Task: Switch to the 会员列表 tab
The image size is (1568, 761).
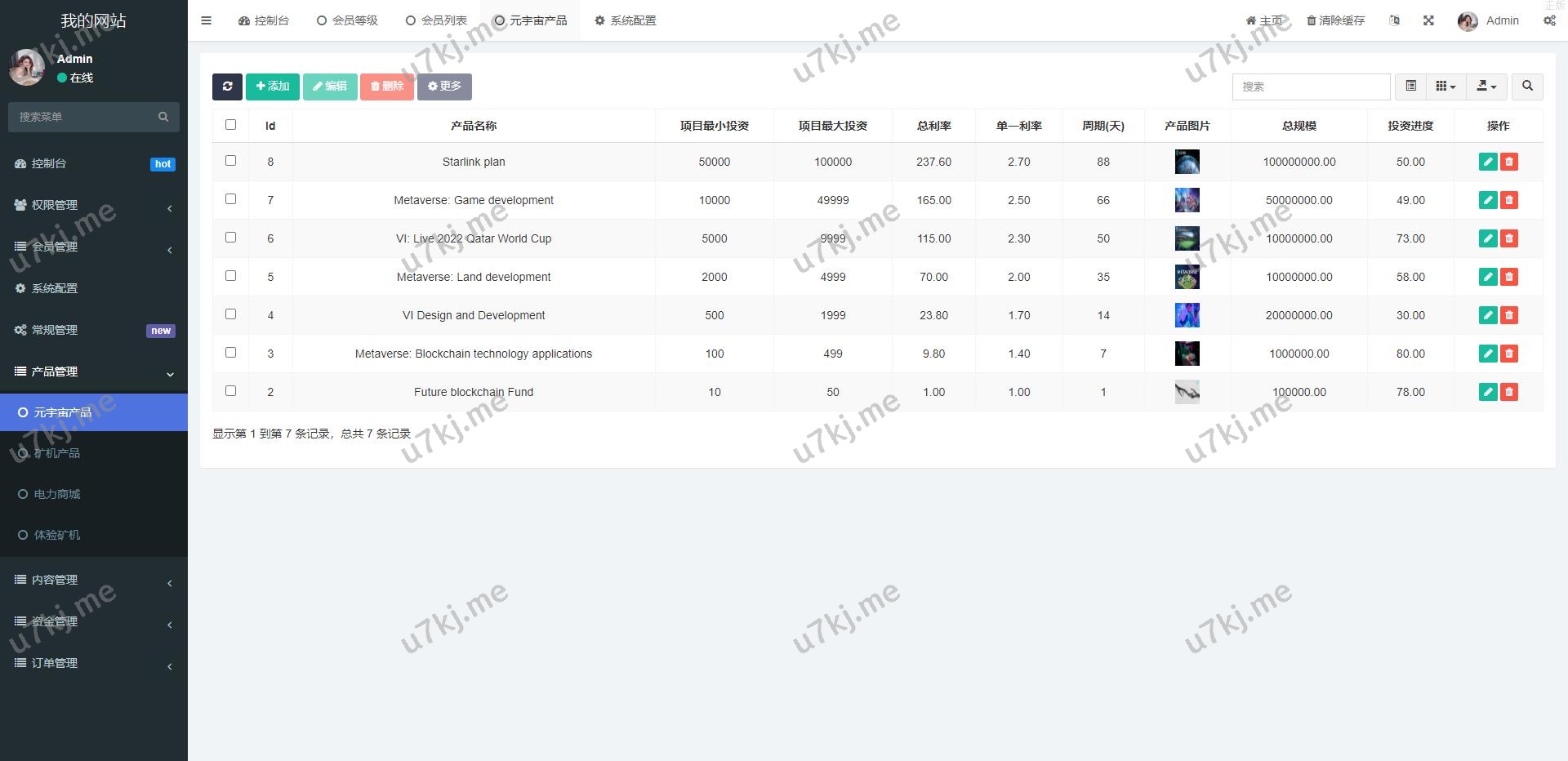Action: coord(436,20)
